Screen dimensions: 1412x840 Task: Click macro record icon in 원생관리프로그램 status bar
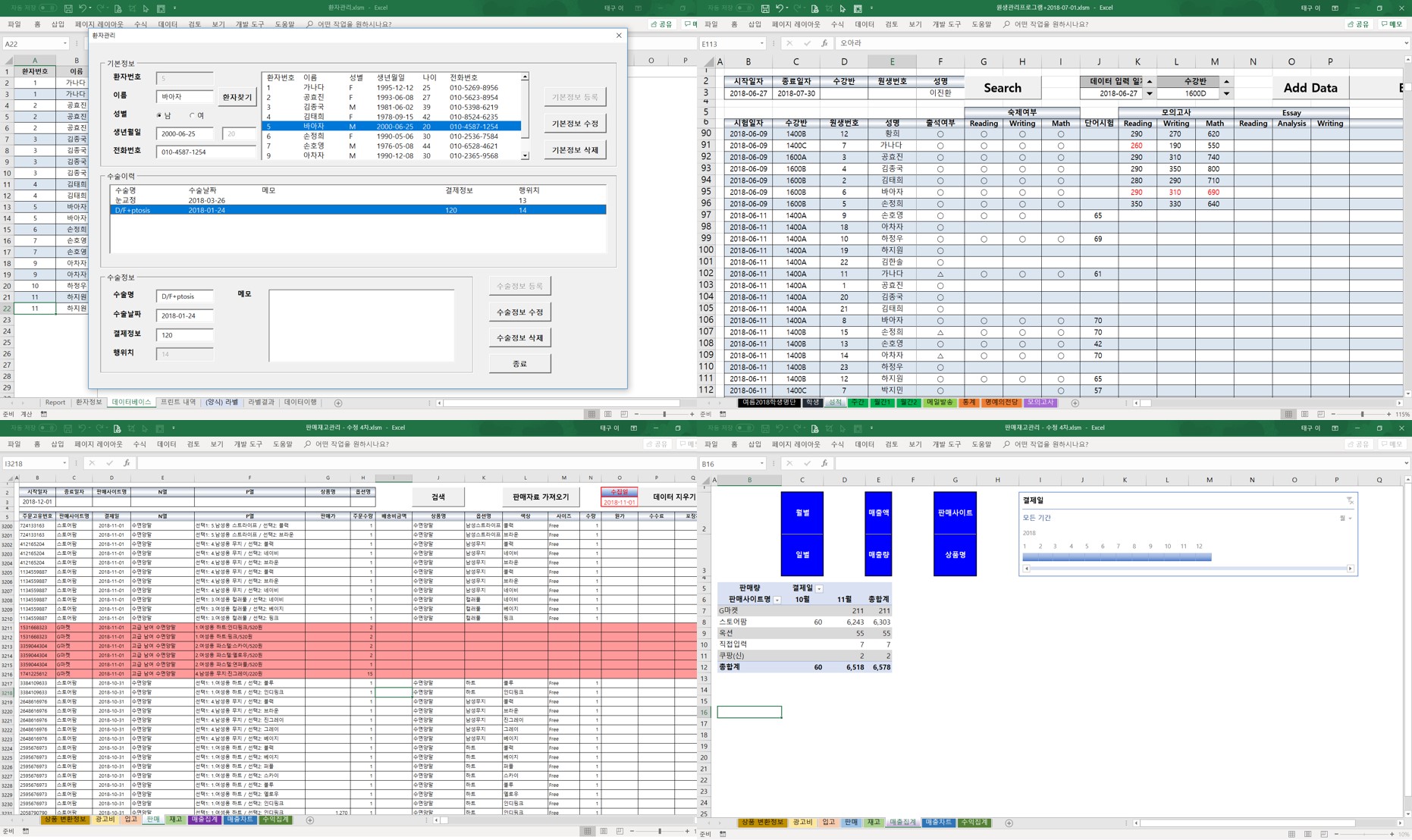(723, 415)
